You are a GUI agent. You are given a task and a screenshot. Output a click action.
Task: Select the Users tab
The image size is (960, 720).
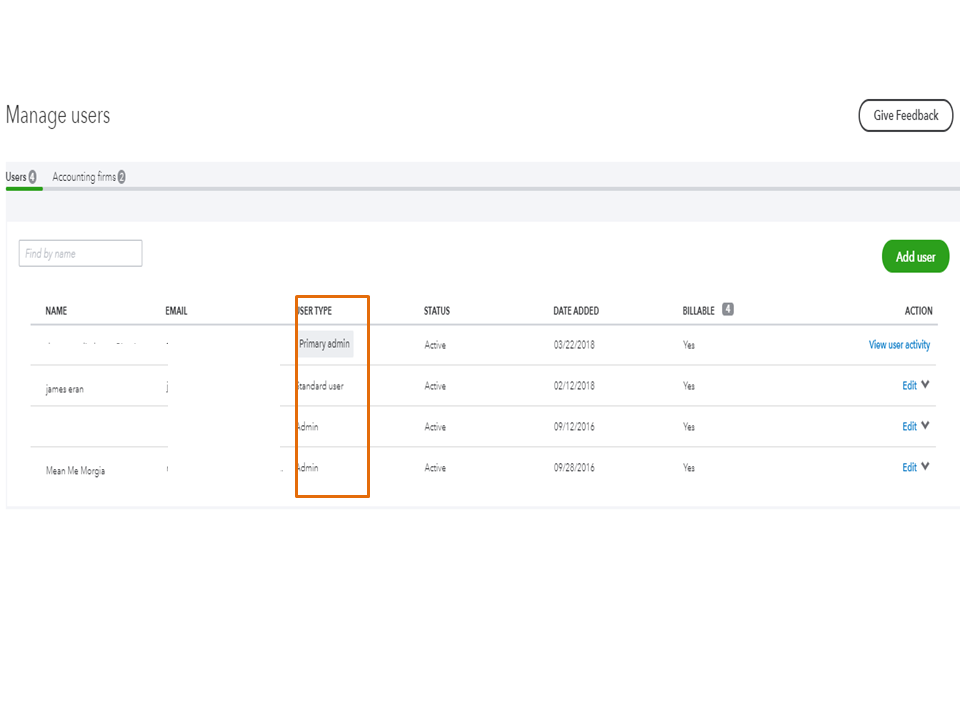point(15,176)
